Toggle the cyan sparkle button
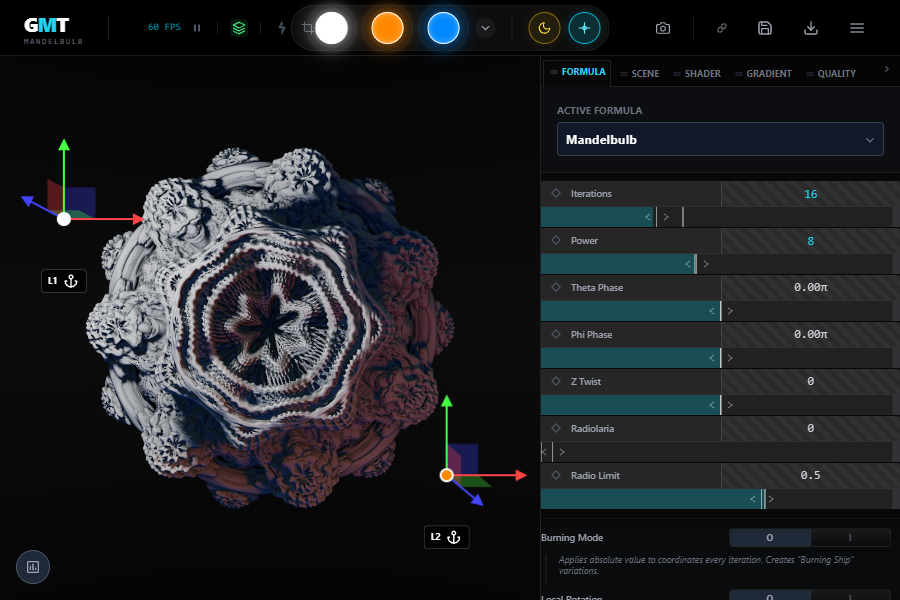Viewport: 900px width, 600px height. (584, 28)
